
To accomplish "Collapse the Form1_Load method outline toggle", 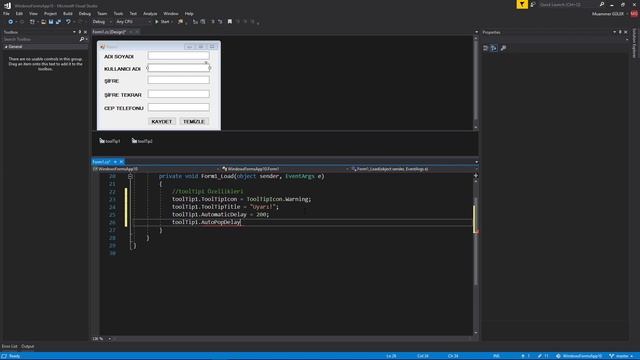I will [x=130, y=176].
